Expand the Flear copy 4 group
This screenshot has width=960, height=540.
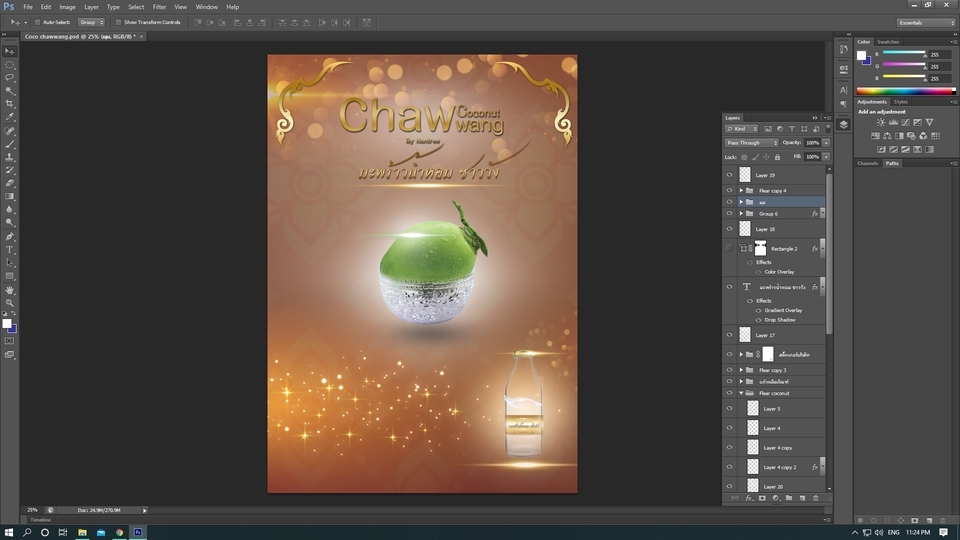click(x=741, y=190)
